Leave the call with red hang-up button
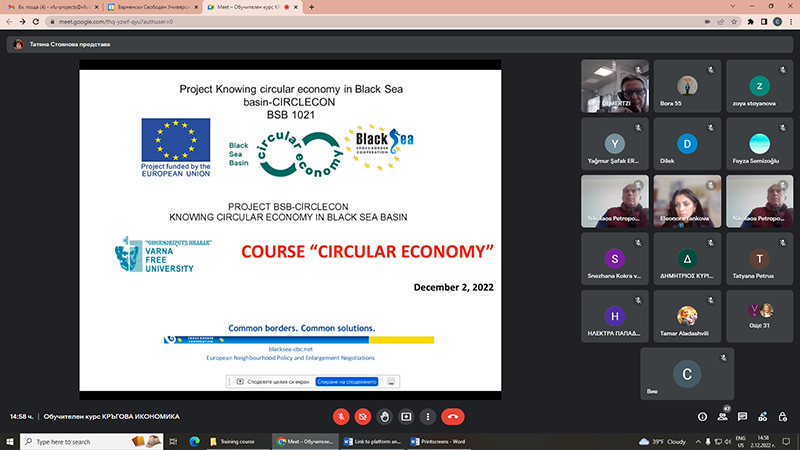This screenshot has height=450, width=800. (x=453, y=417)
